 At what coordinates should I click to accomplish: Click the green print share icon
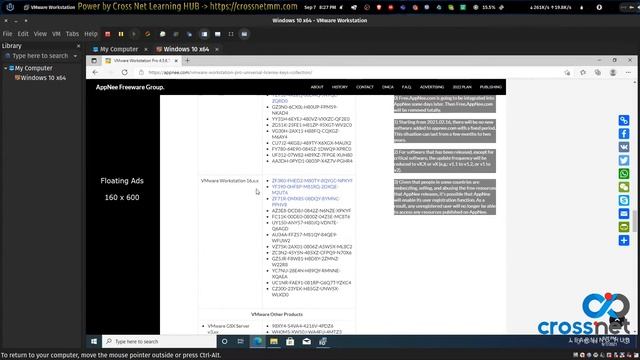coord(624,227)
